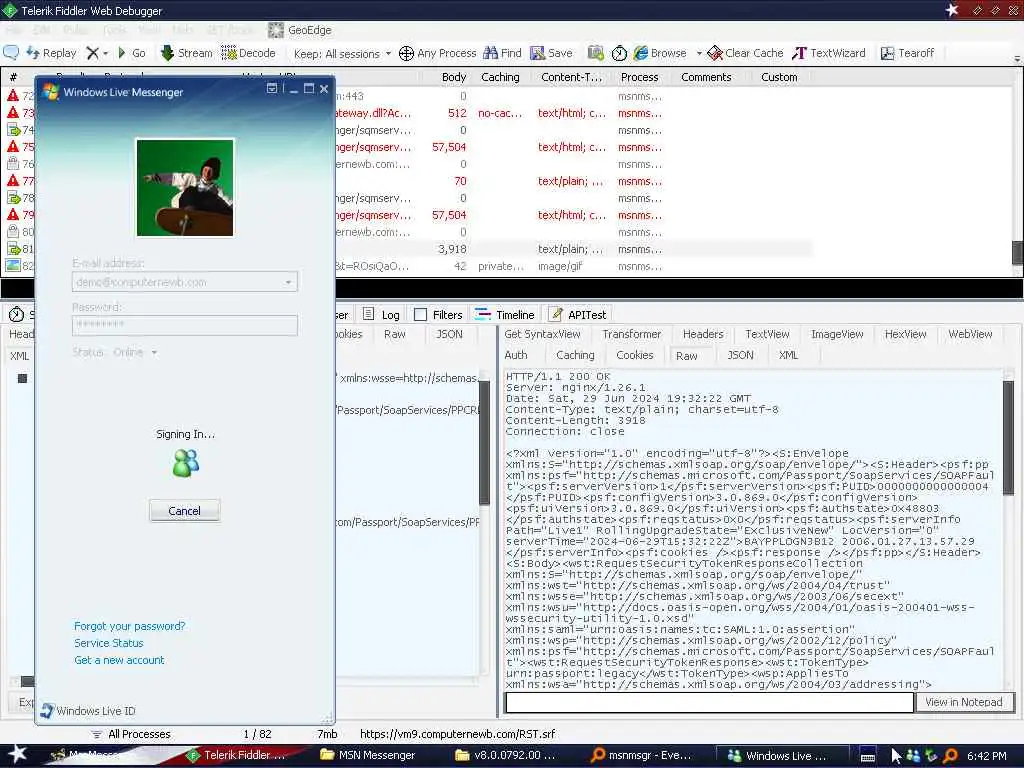Open the APITest tab
This screenshot has height=768, width=1024.
(578, 315)
